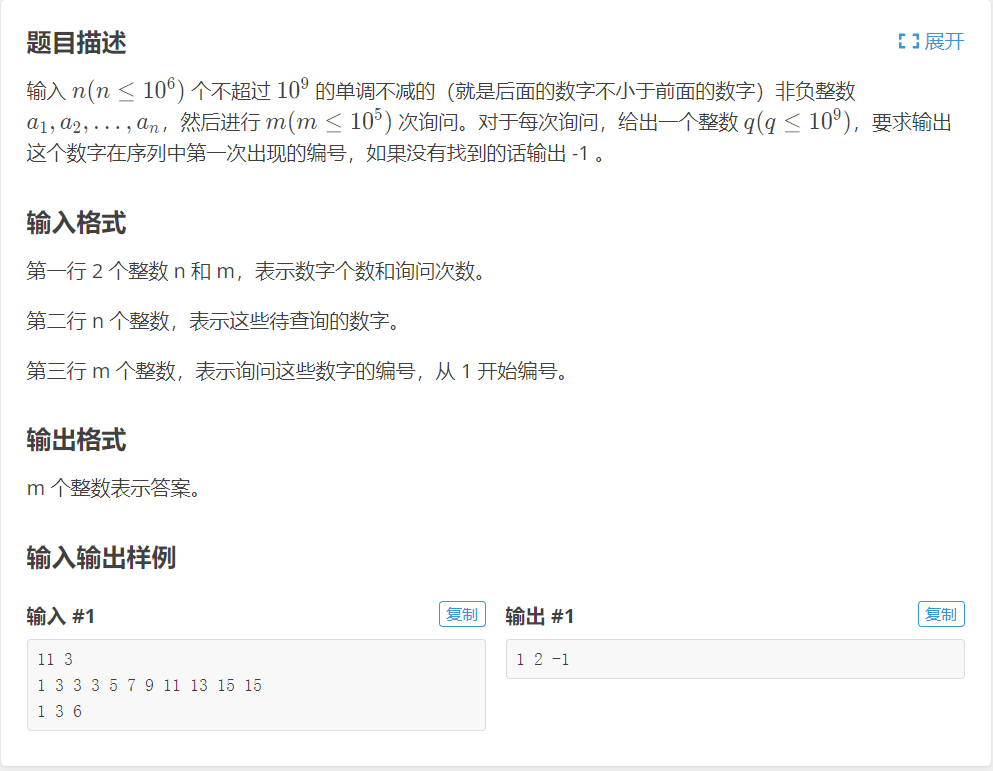Click the paragraph starting with 第二行 n 个整数
993x771 pixels.
click(x=215, y=321)
